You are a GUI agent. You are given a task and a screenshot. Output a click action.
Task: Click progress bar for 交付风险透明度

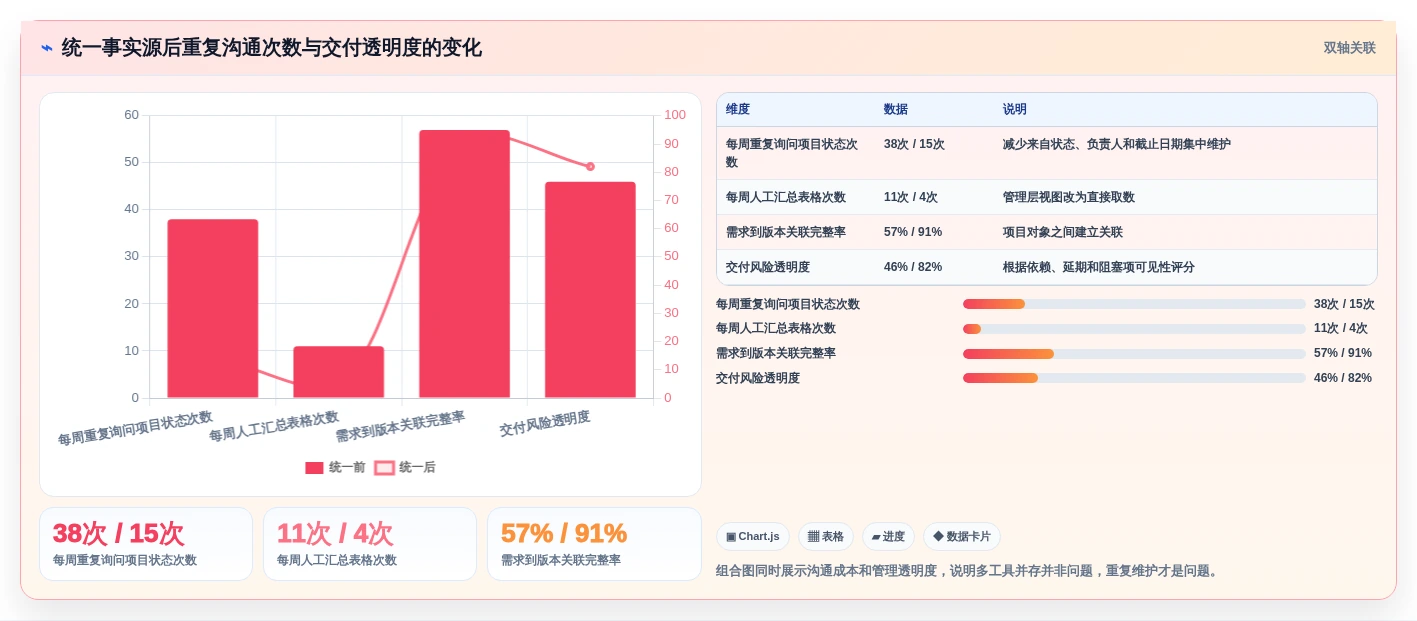[1134, 378]
